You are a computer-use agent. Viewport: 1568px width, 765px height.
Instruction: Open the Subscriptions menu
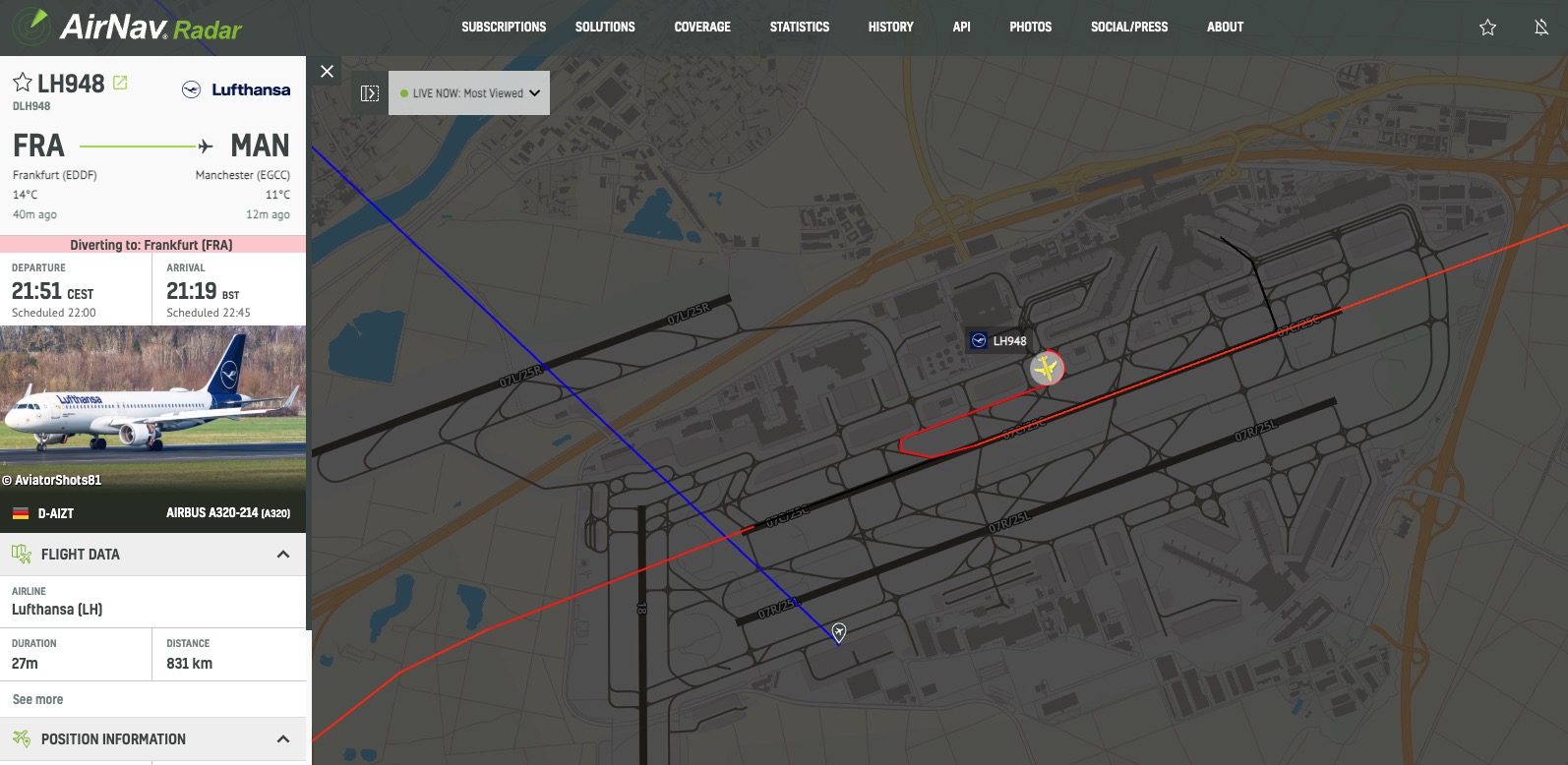pos(504,27)
